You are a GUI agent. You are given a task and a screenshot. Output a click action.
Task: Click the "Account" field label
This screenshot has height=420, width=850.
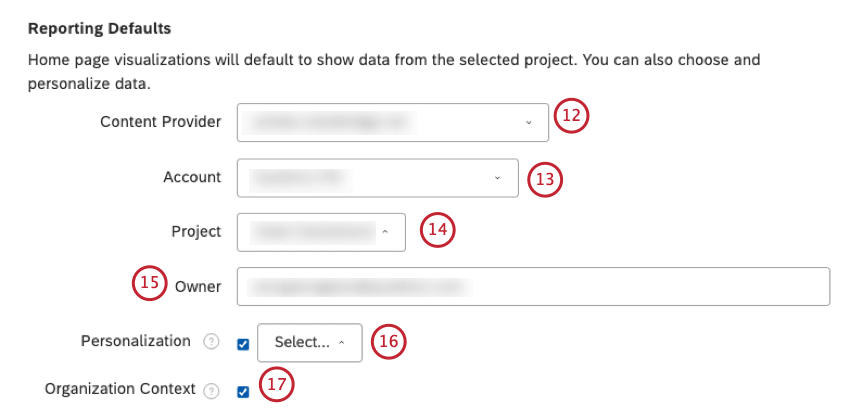click(192, 177)
